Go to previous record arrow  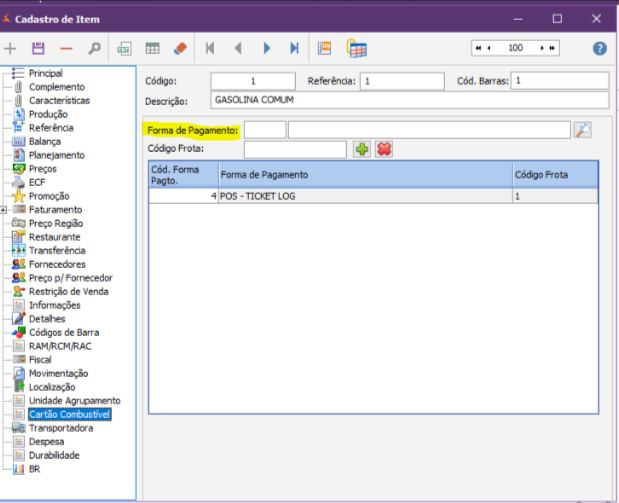pos(238,49)
